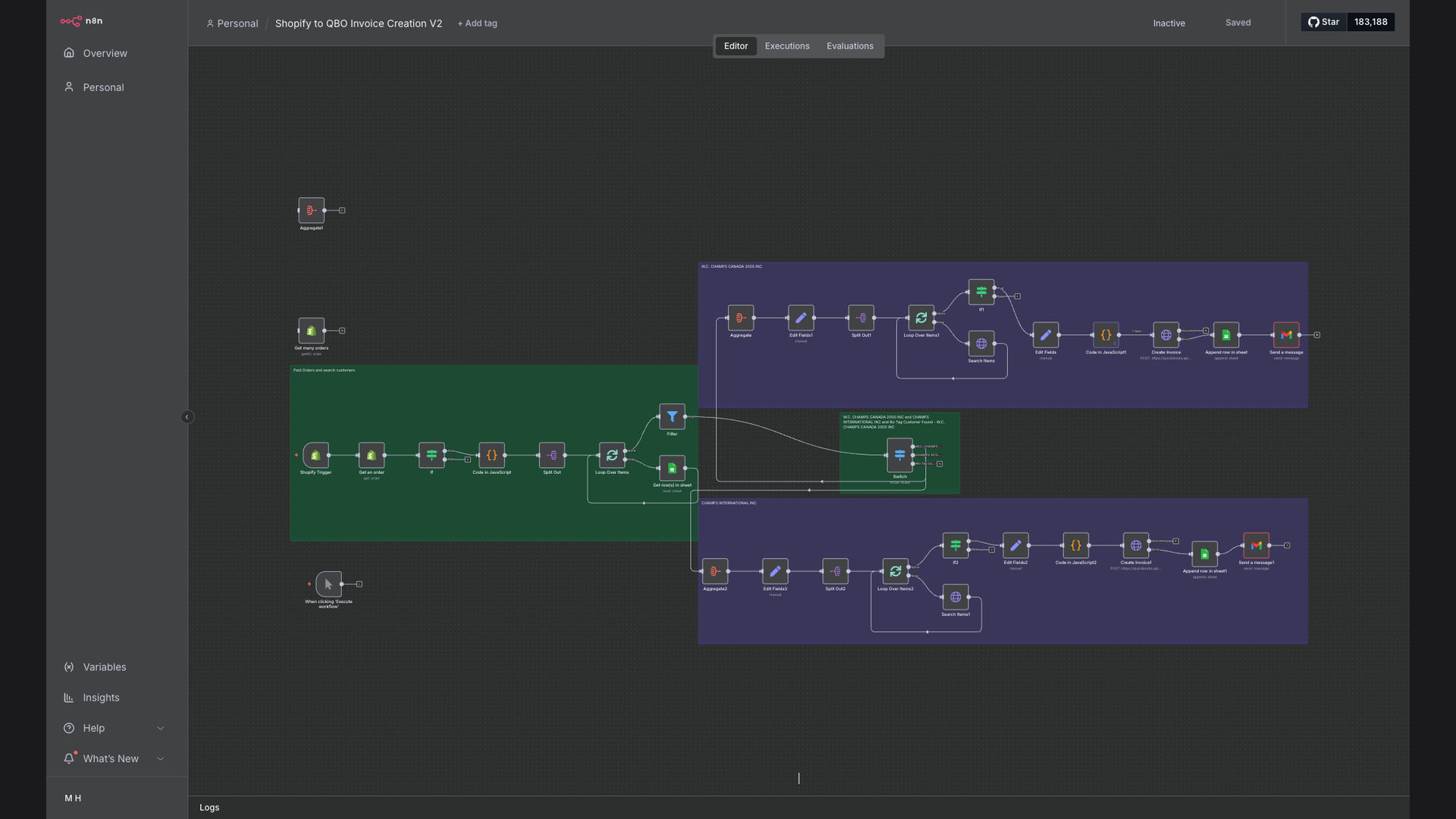Select the Aggregate2 node
The height and width of the screenshot is (819, 1456).
coord(715,571)
